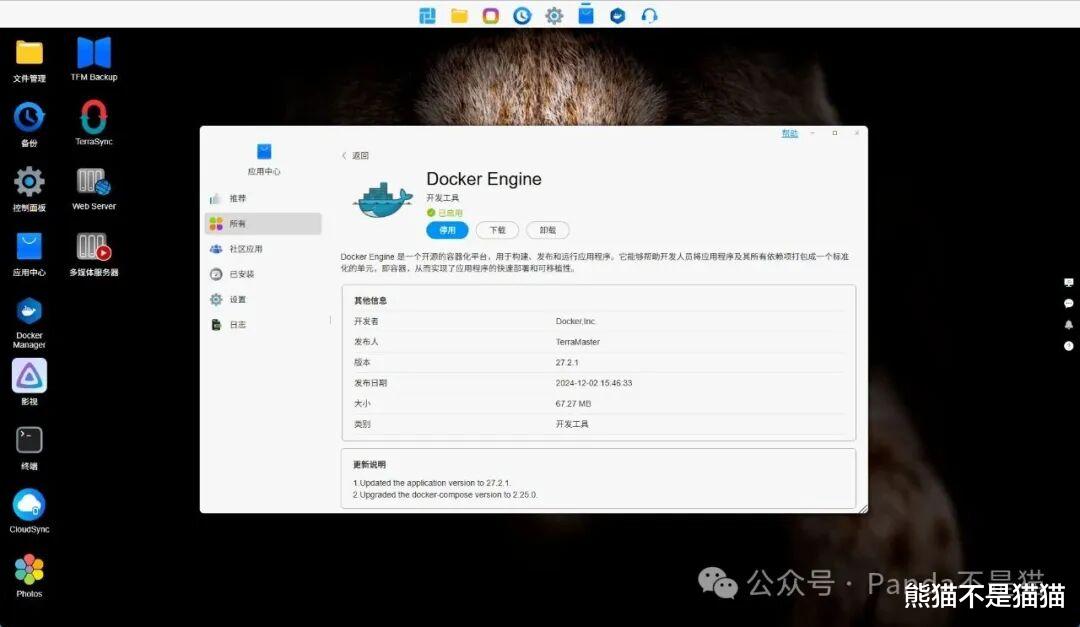
Task: Click the round pie icon on right edge
Action: point(1068,346)
